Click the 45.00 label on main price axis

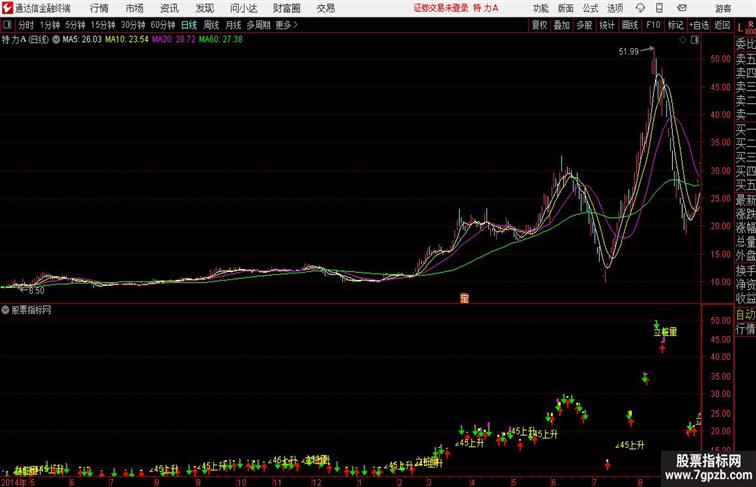tap(720, 87)
